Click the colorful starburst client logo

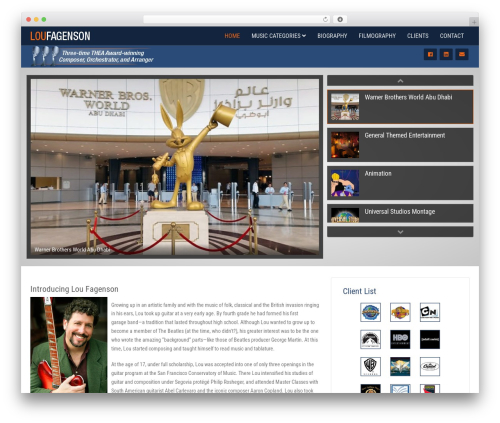pyautogui.click(x=400, y=366)
